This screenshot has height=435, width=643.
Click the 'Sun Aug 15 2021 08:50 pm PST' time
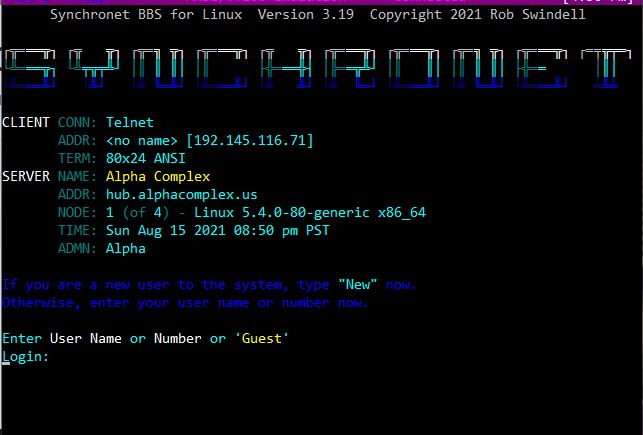[218, 230]
